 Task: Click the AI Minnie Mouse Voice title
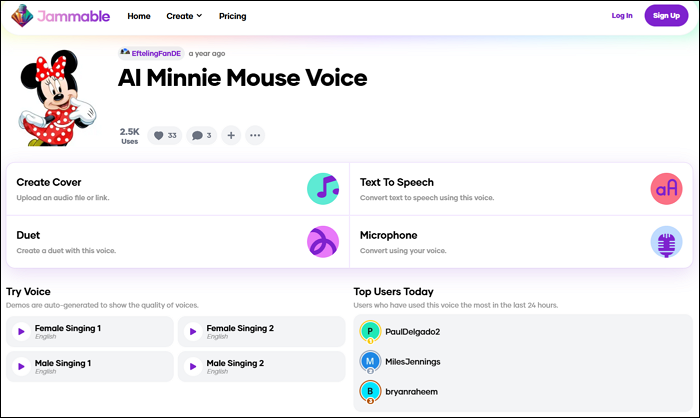click(242, 78)
